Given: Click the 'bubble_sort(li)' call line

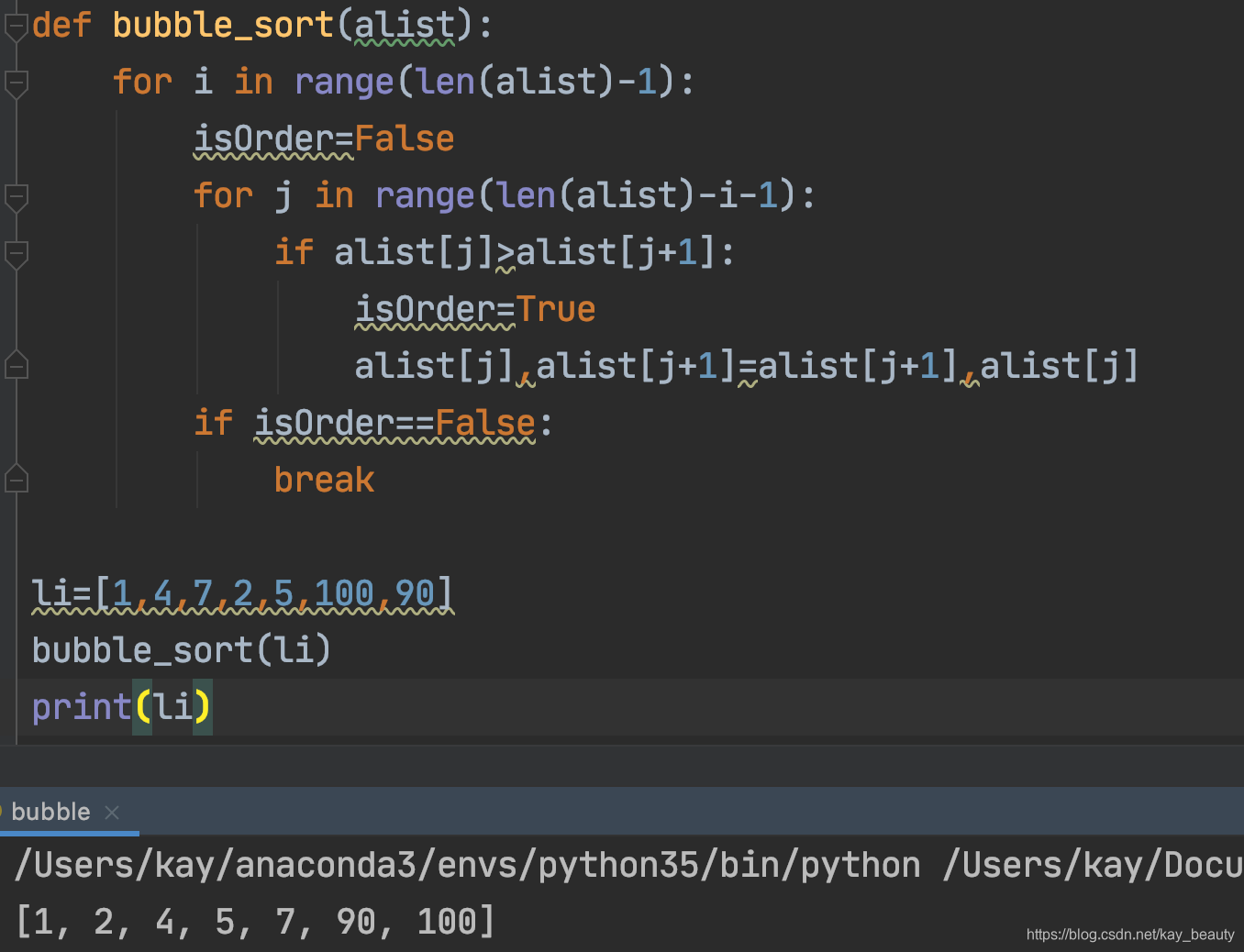Looking at the screenshot, I should pyautogui.click(x=182, y=651).
